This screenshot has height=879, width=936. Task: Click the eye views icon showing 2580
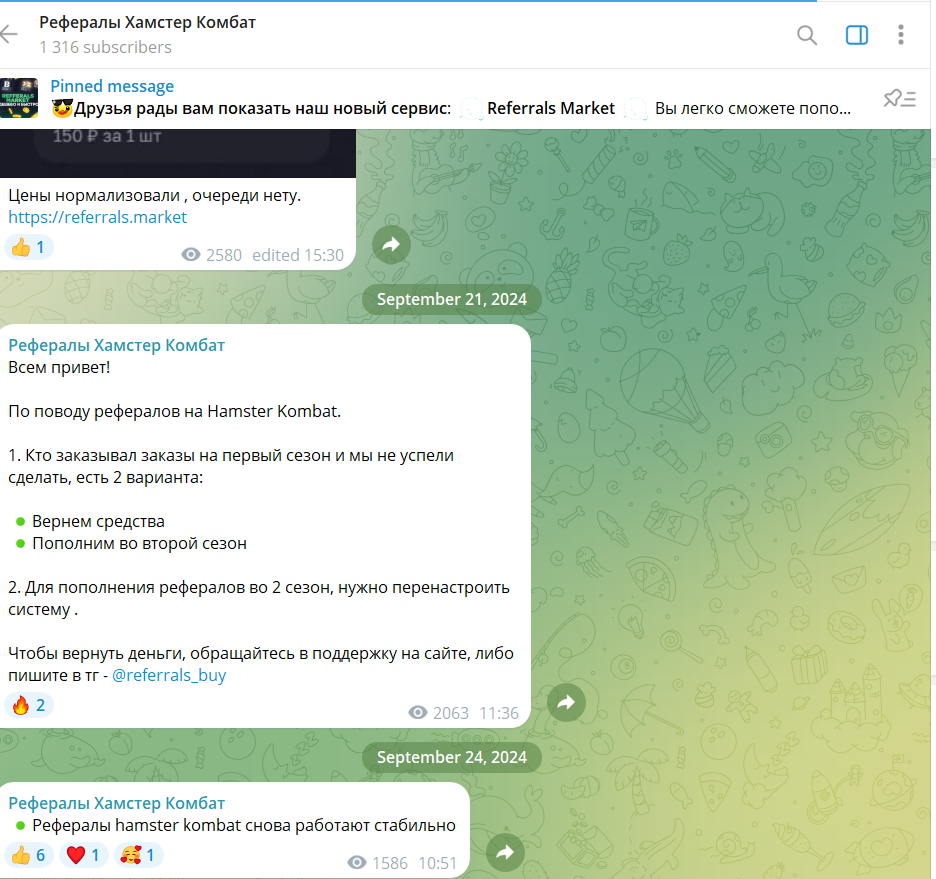pos(190,255)
